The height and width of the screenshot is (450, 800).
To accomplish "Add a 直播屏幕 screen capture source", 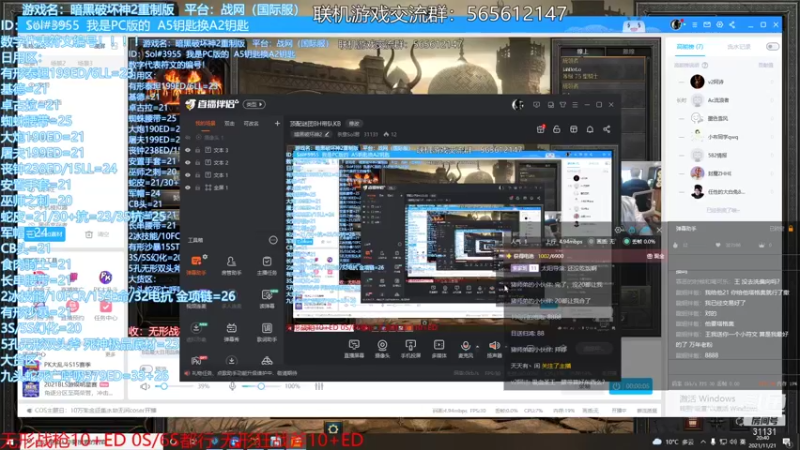I will [x=354, y=348].
